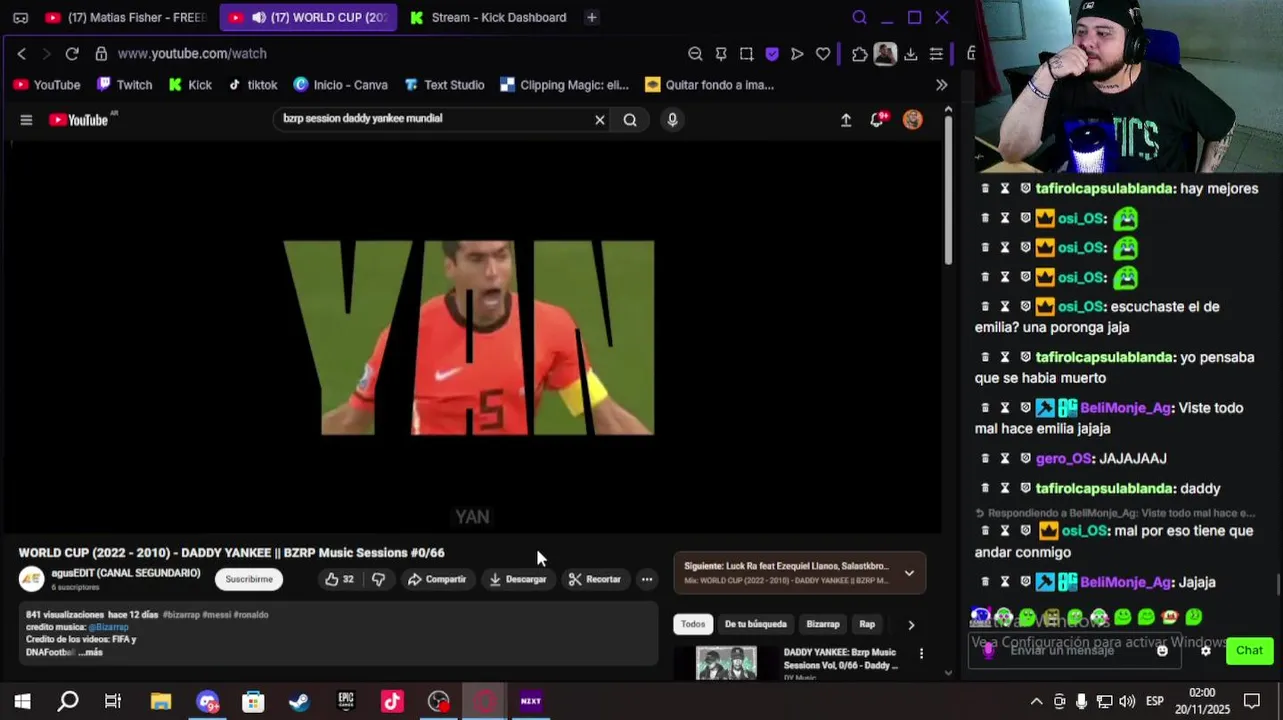1283x720 pixels.
Task: Go to the YouTube home logo
Action: click(79, 120)
